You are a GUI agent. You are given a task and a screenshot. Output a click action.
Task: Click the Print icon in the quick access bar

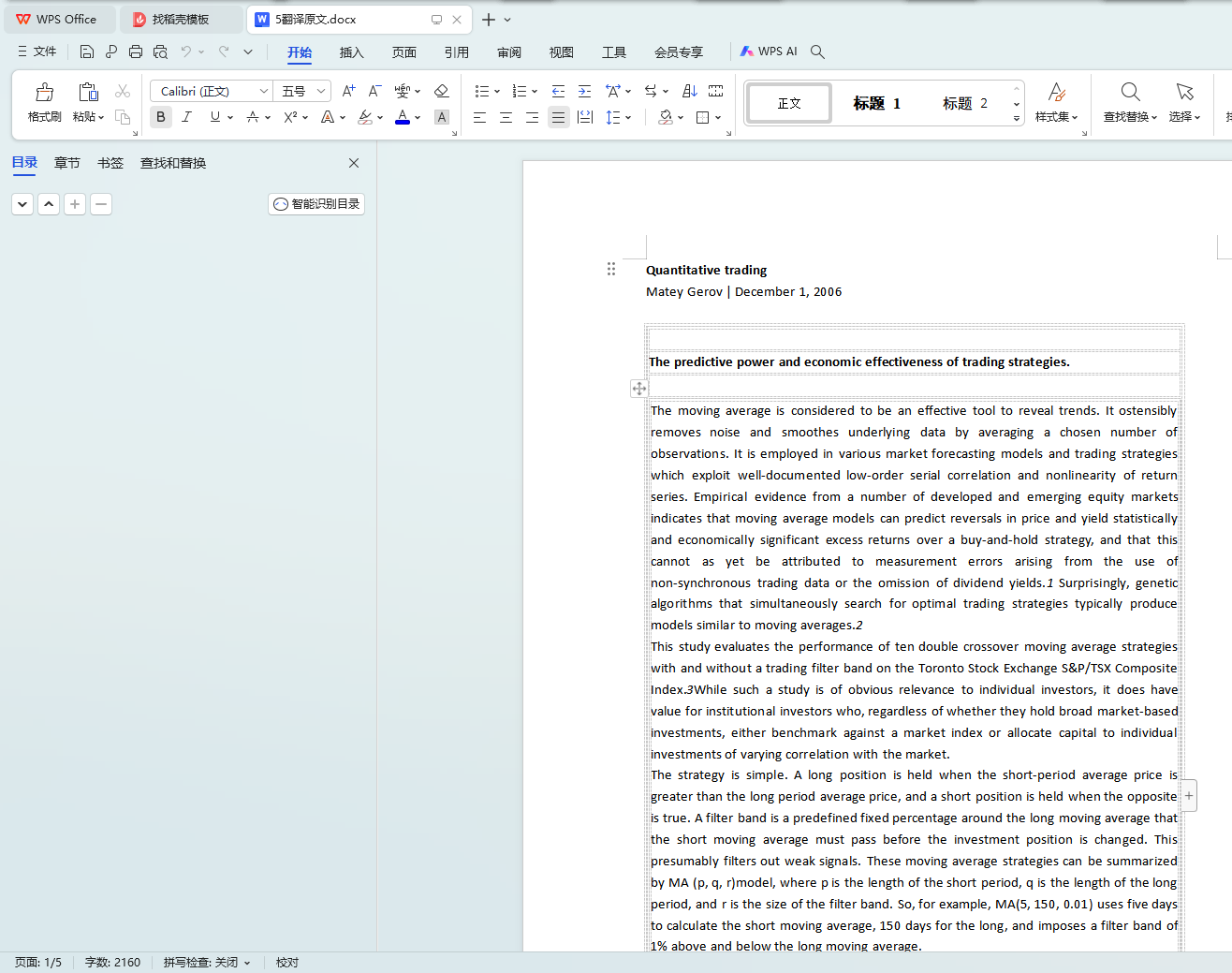click(136, 52)
